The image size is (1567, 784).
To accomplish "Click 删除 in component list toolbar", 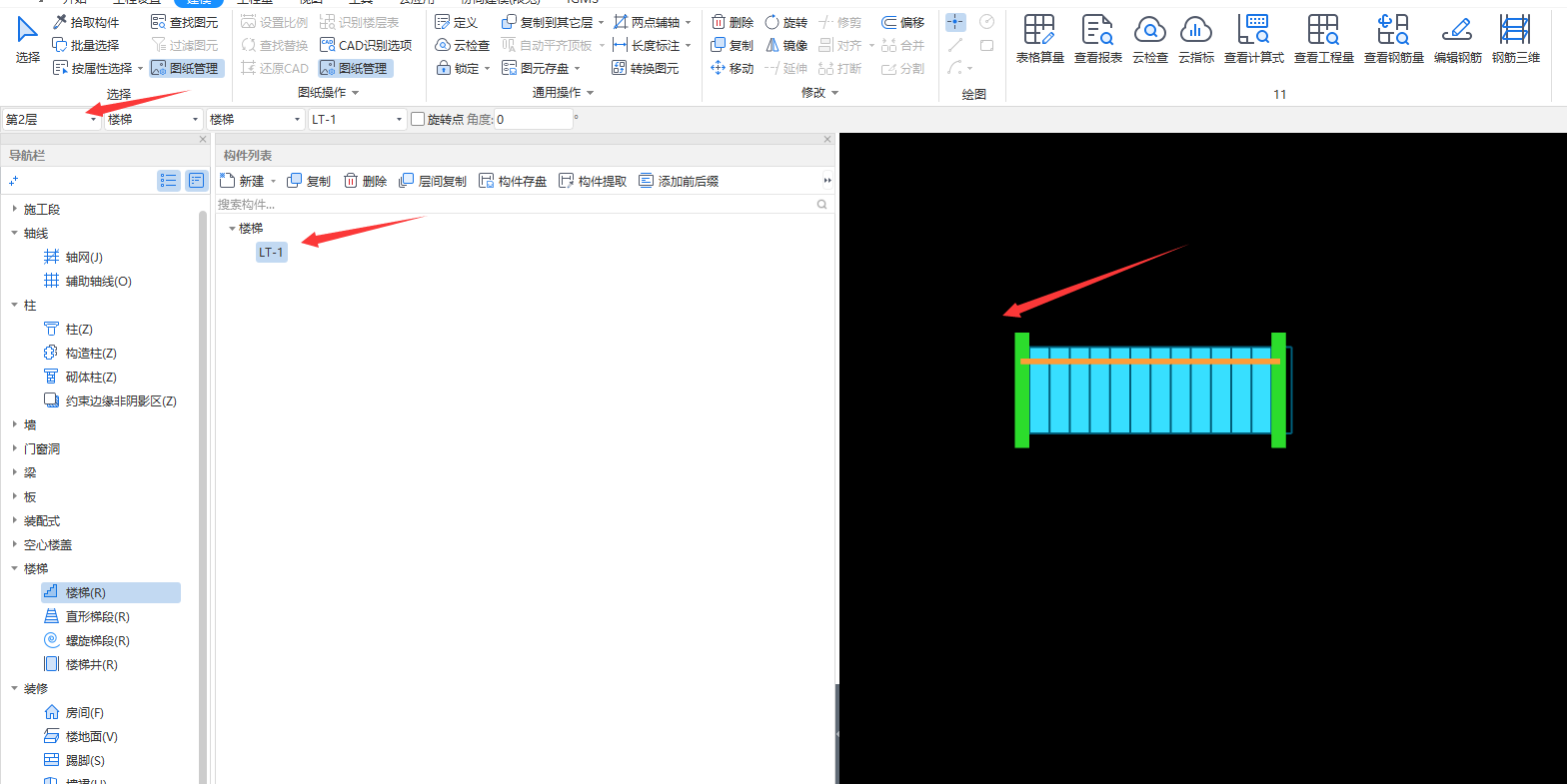I will [x=365, y=181].
